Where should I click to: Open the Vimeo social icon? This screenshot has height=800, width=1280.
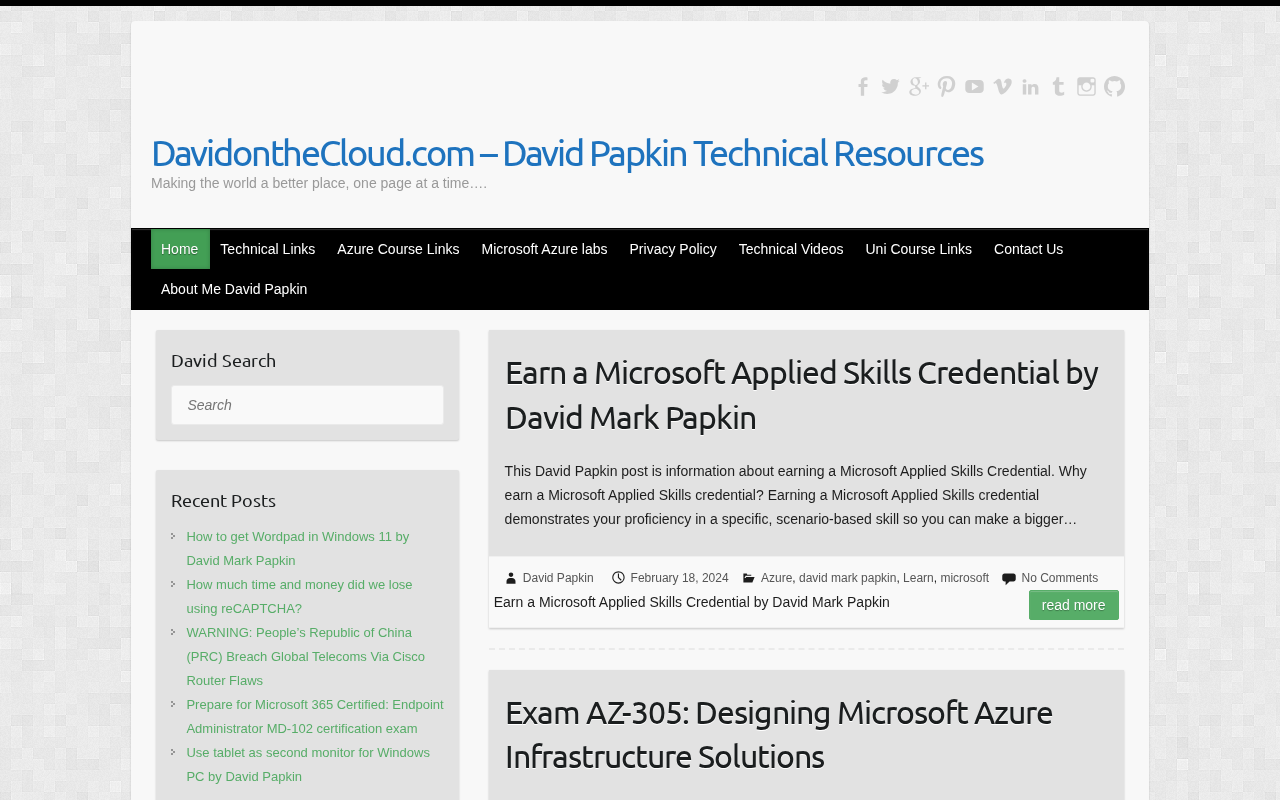[x=1003, y=87]
